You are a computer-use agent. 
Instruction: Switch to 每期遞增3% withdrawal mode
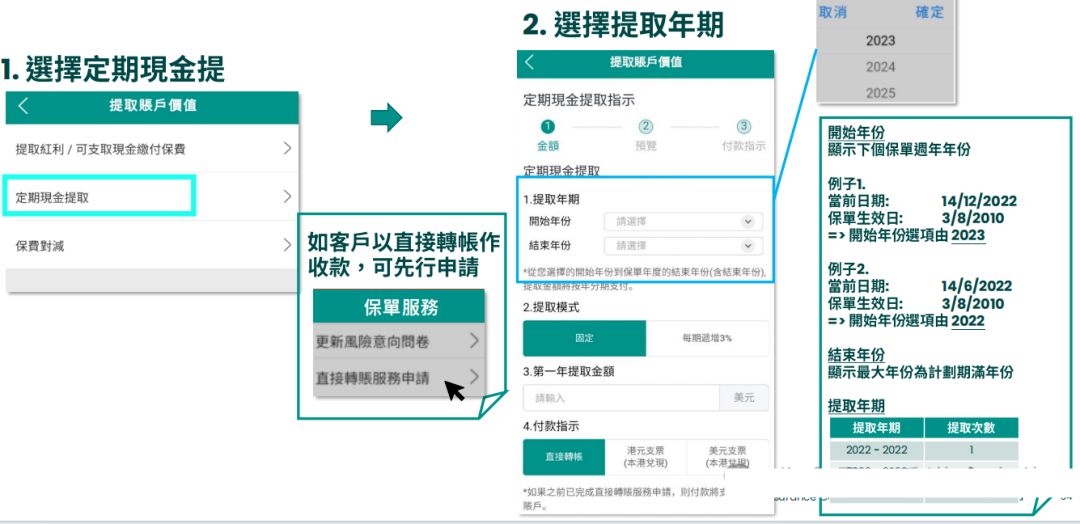click(707, 338)
